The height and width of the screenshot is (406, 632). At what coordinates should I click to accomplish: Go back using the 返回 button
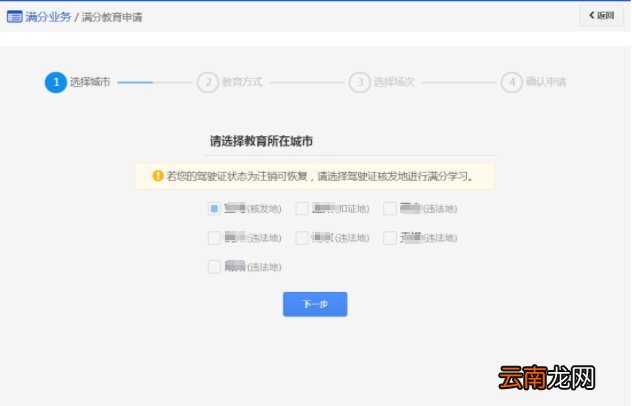(601, 15)
